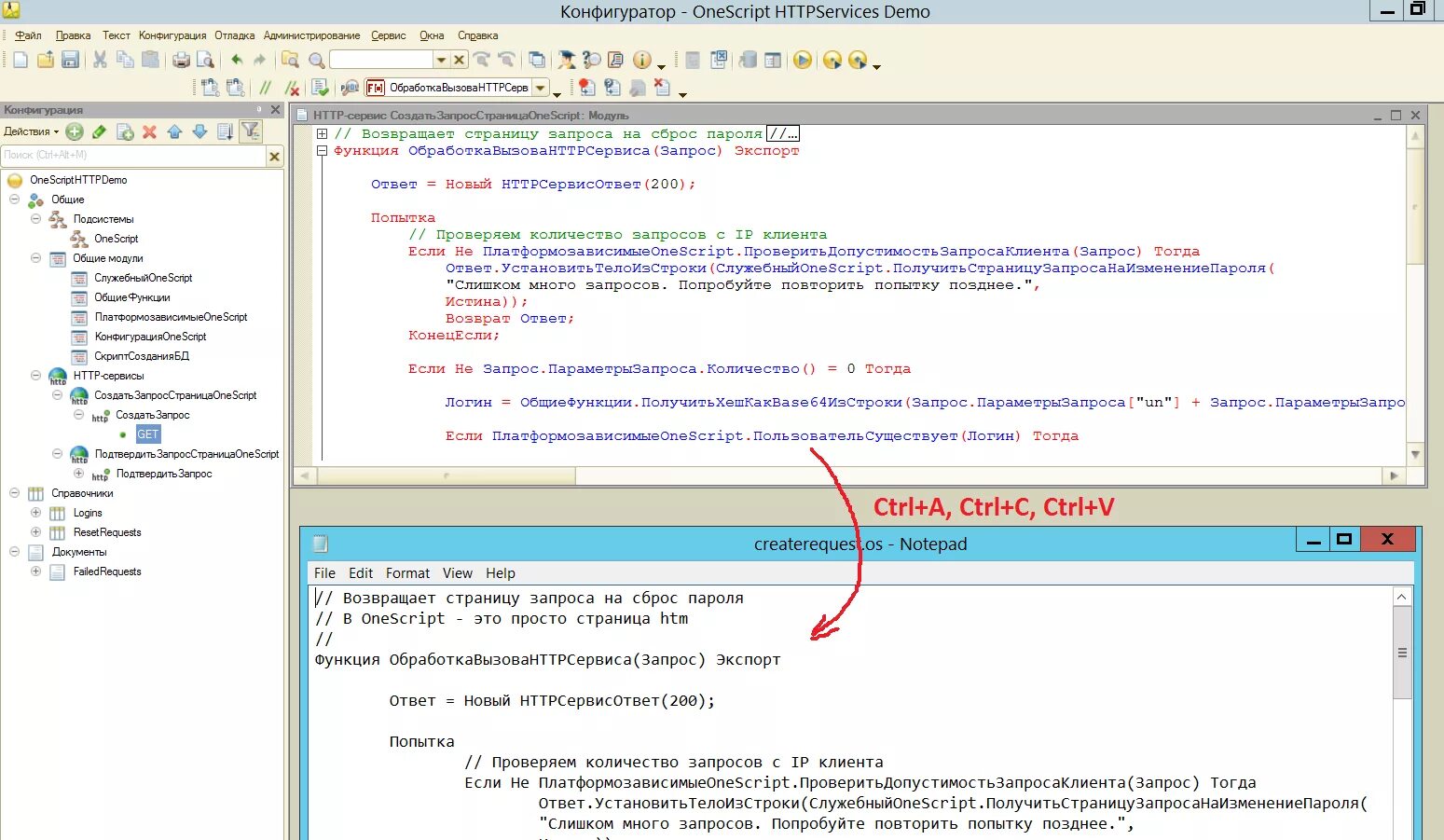
Task: Print using the printer toolbar icon
Action: tap(182, 60)
